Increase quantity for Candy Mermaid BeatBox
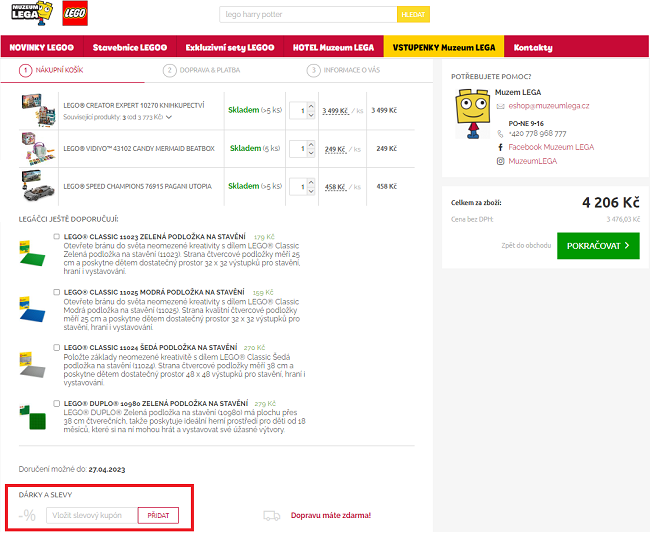This screenshot has height=537, width=650. click(x=311, y=144)
